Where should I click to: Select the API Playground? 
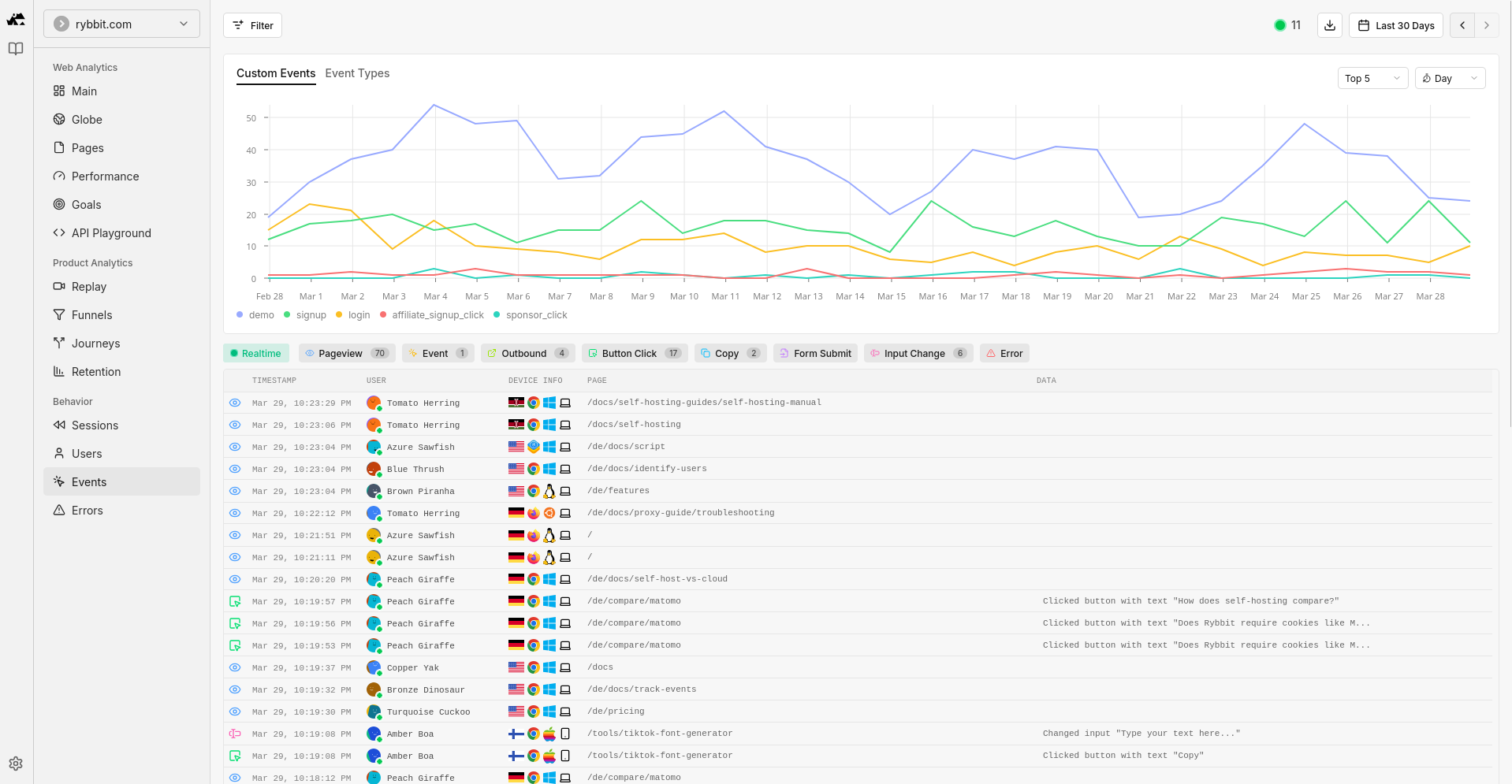coord(111,232)
